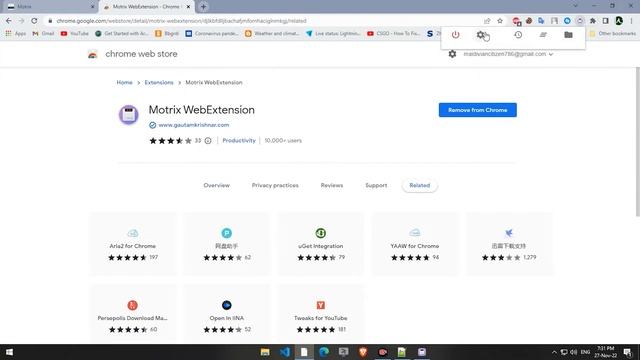Click the share page icon in address bar
The width and height of the screenshot is (640, 360).
(x=487, y=21)
